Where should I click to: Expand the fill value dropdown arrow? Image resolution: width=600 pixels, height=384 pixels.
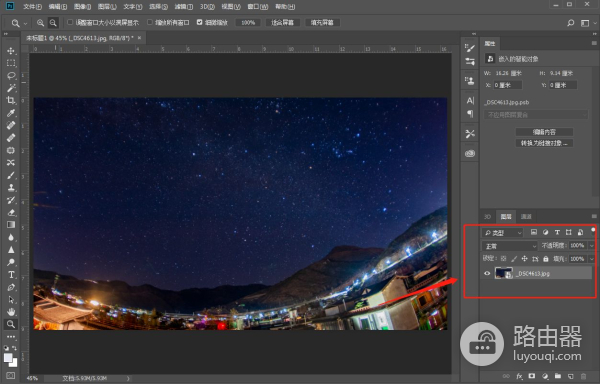pyautogui.click(x=592, y=259)
